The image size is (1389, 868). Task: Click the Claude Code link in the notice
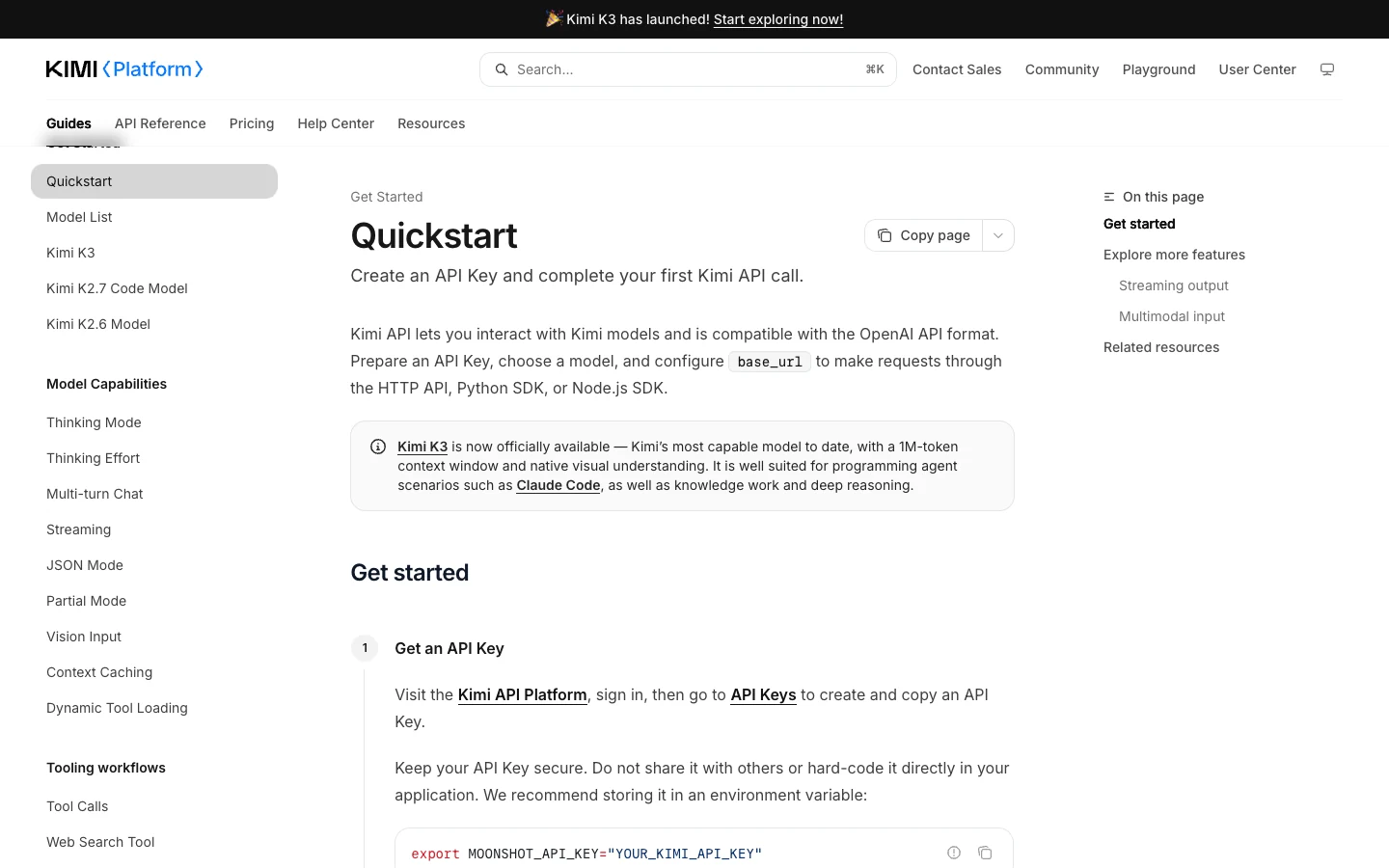558,485
